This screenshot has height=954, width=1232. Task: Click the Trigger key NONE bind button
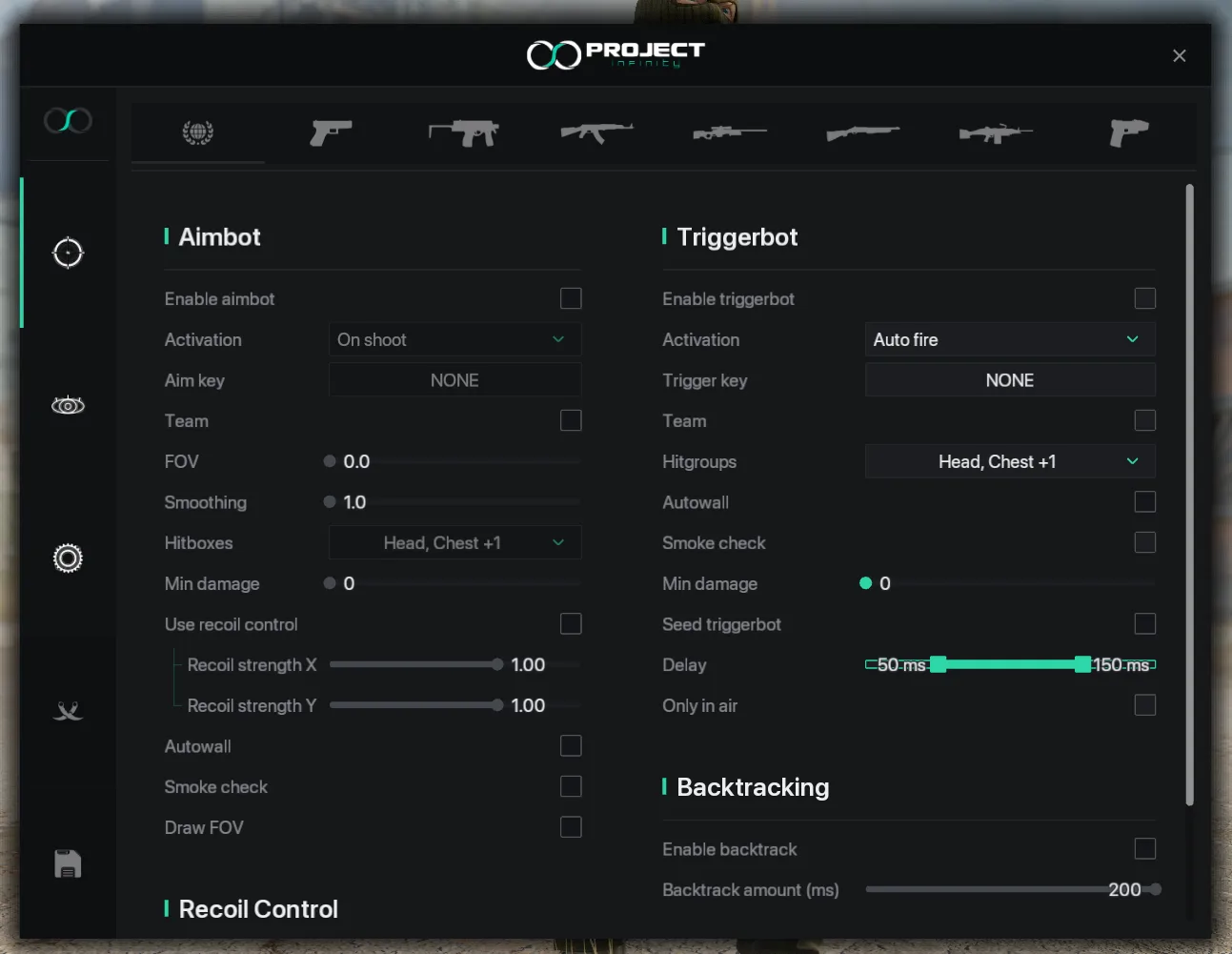tap(1010, 380)
